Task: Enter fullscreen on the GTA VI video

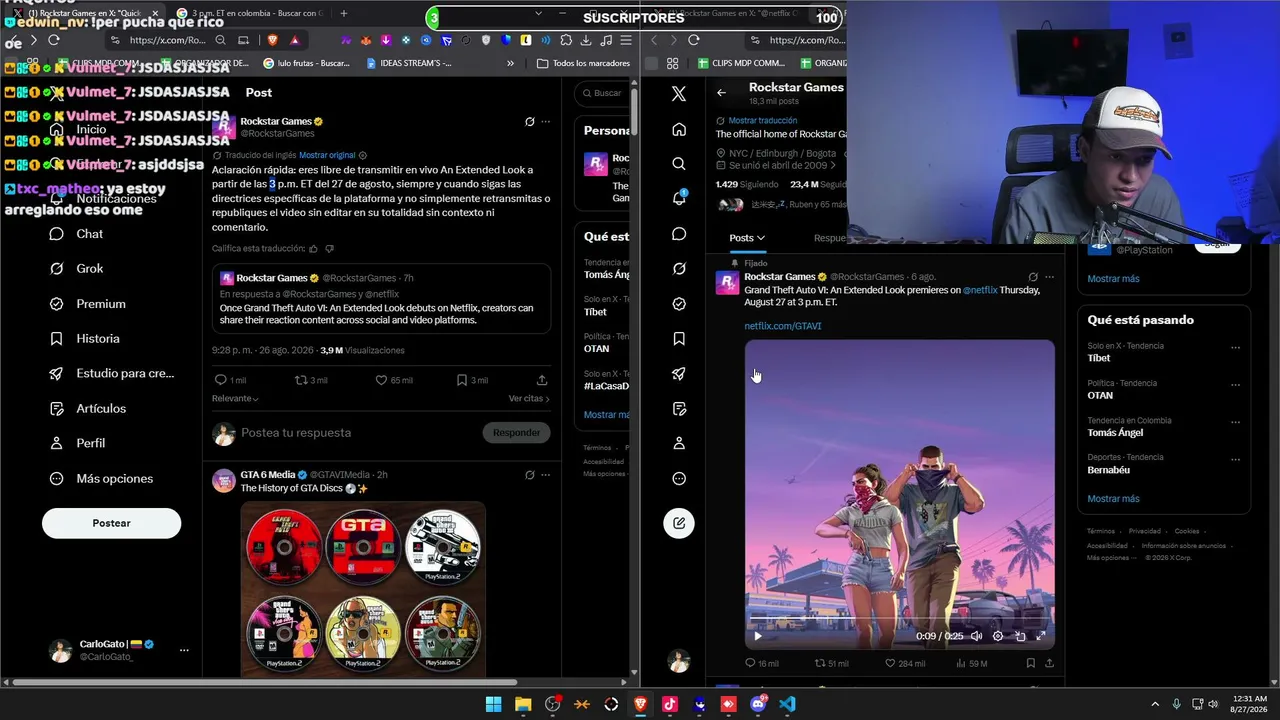Action: (x=1040, y=636)
